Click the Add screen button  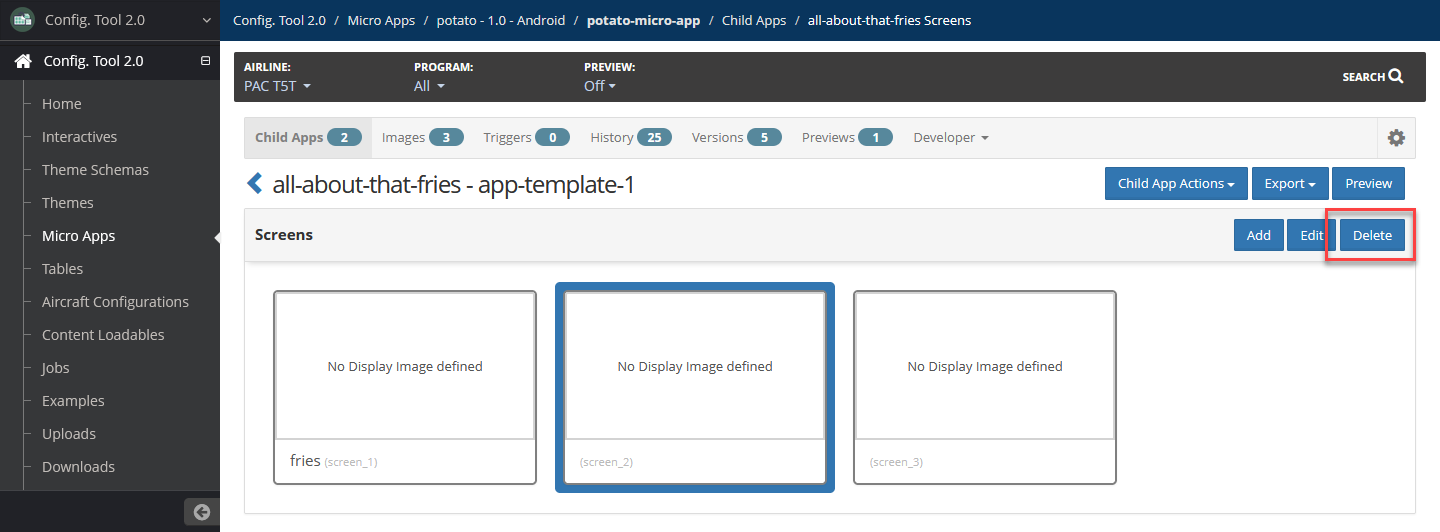point(1259,235)
